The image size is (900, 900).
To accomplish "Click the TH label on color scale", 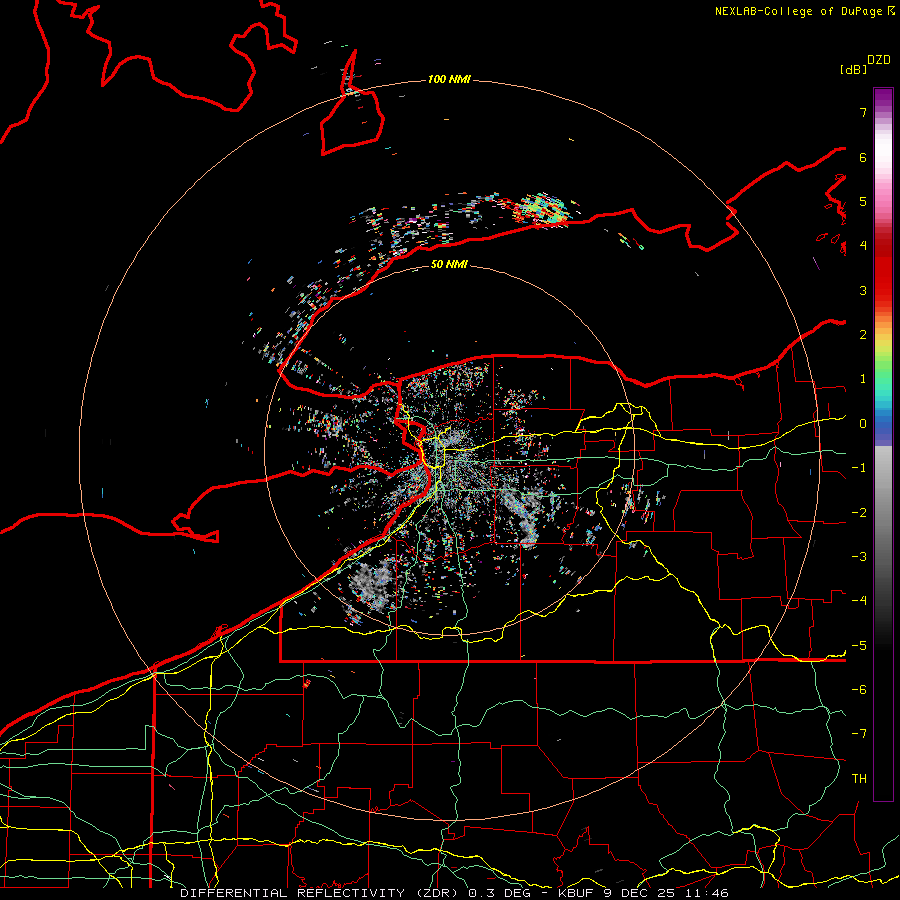I will 859,779.
